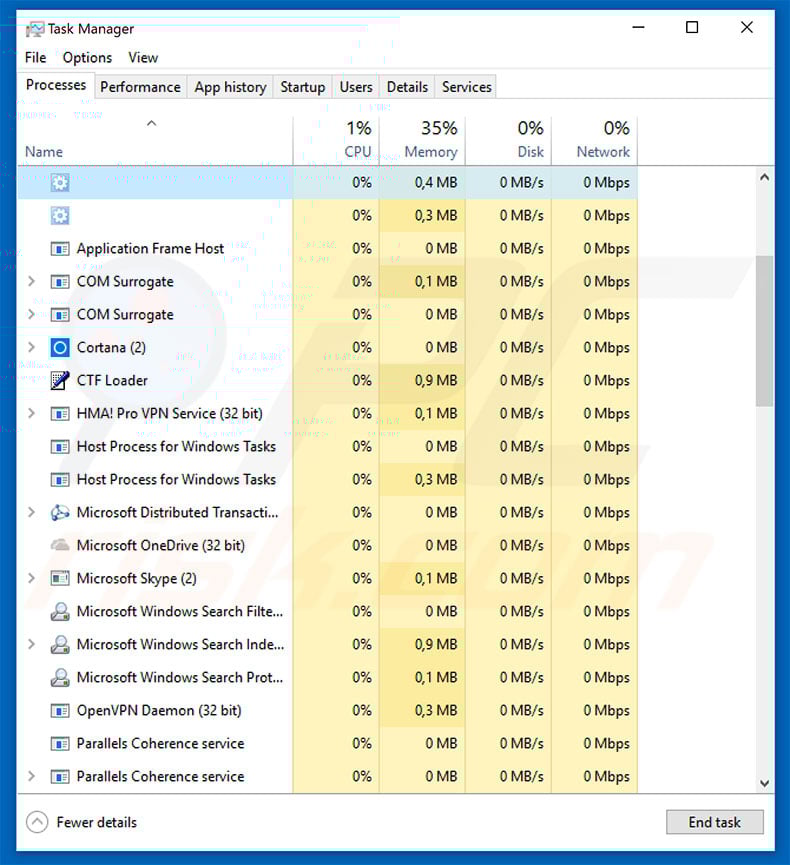Collapse details with the Fewer details arrow icon
790x865 pixels.
(37, 822)
